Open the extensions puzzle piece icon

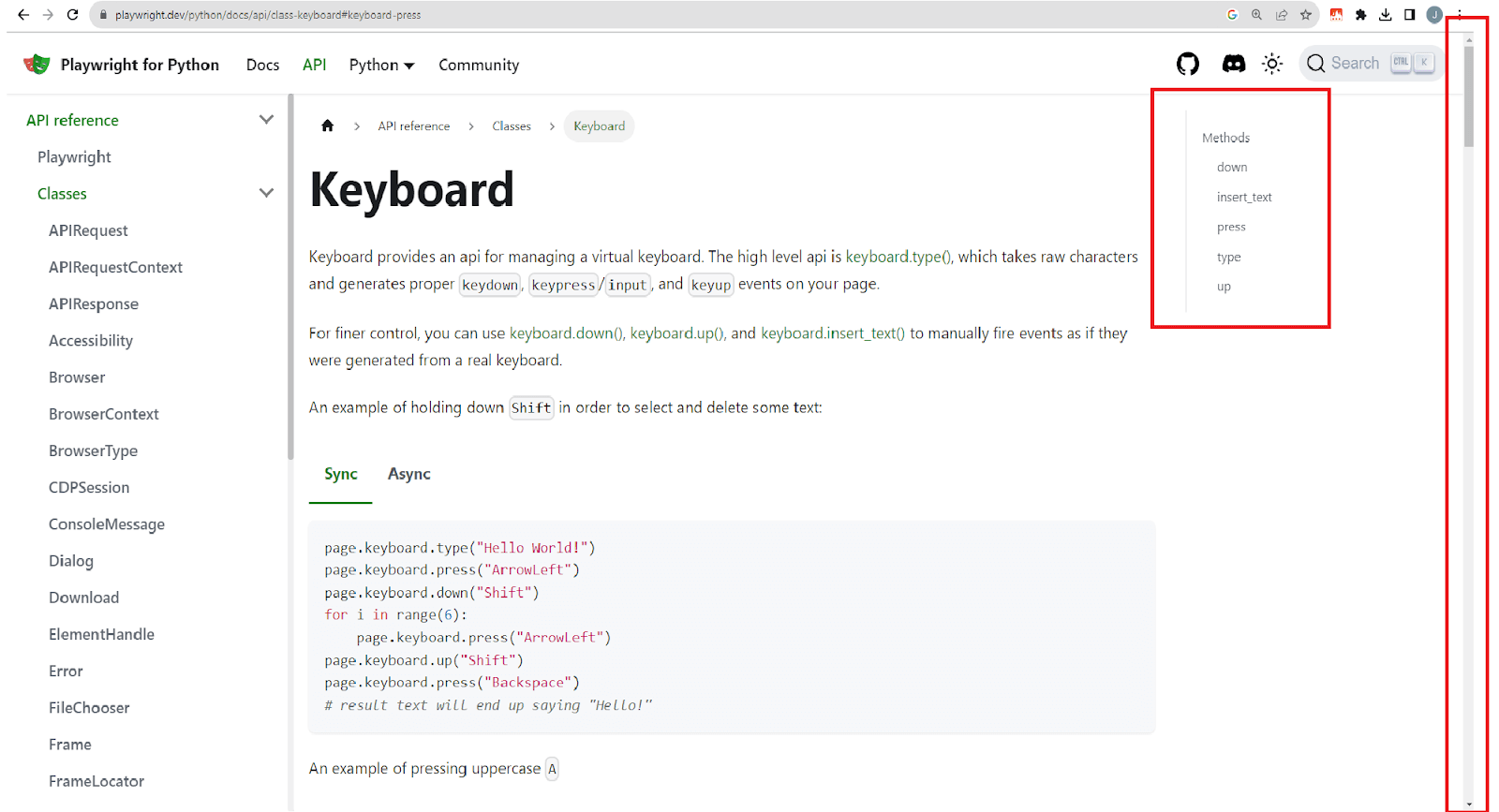pos(1360,15)
